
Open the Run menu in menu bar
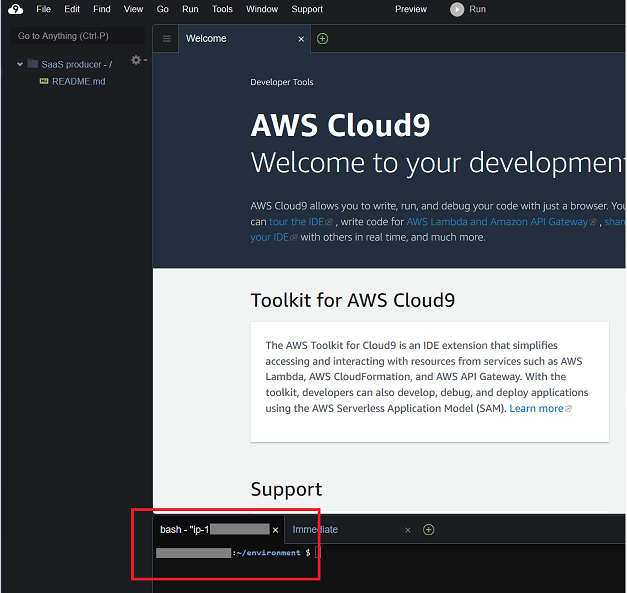(190, 9)
